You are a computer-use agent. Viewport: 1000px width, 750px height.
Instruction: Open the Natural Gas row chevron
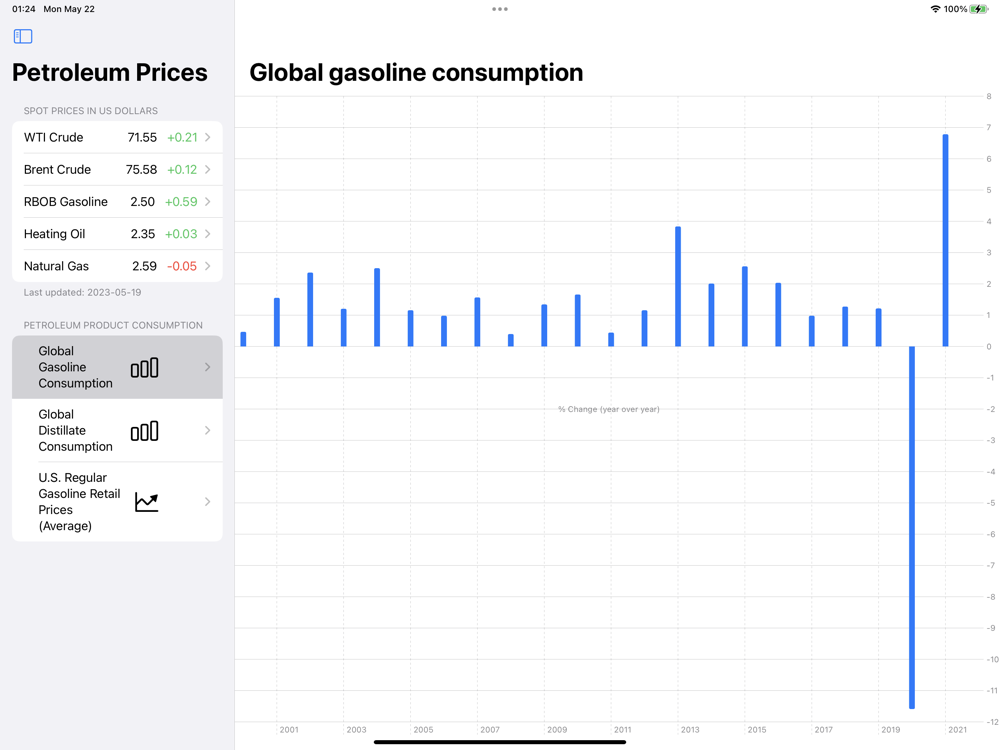(207, 266)
